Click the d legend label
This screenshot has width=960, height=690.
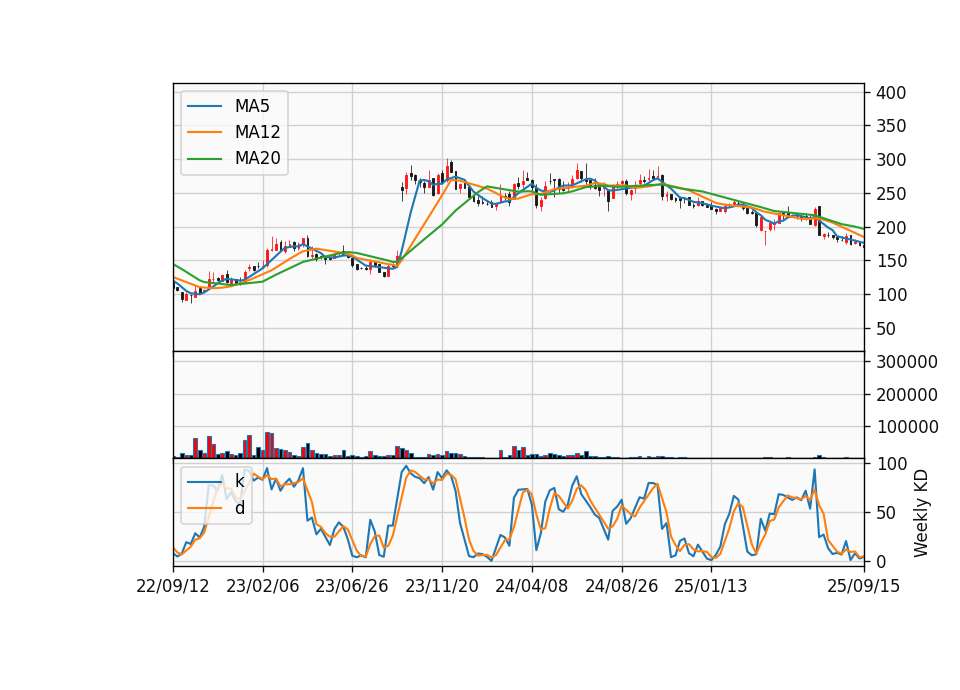pyautogui.click(x=239, y=508)
